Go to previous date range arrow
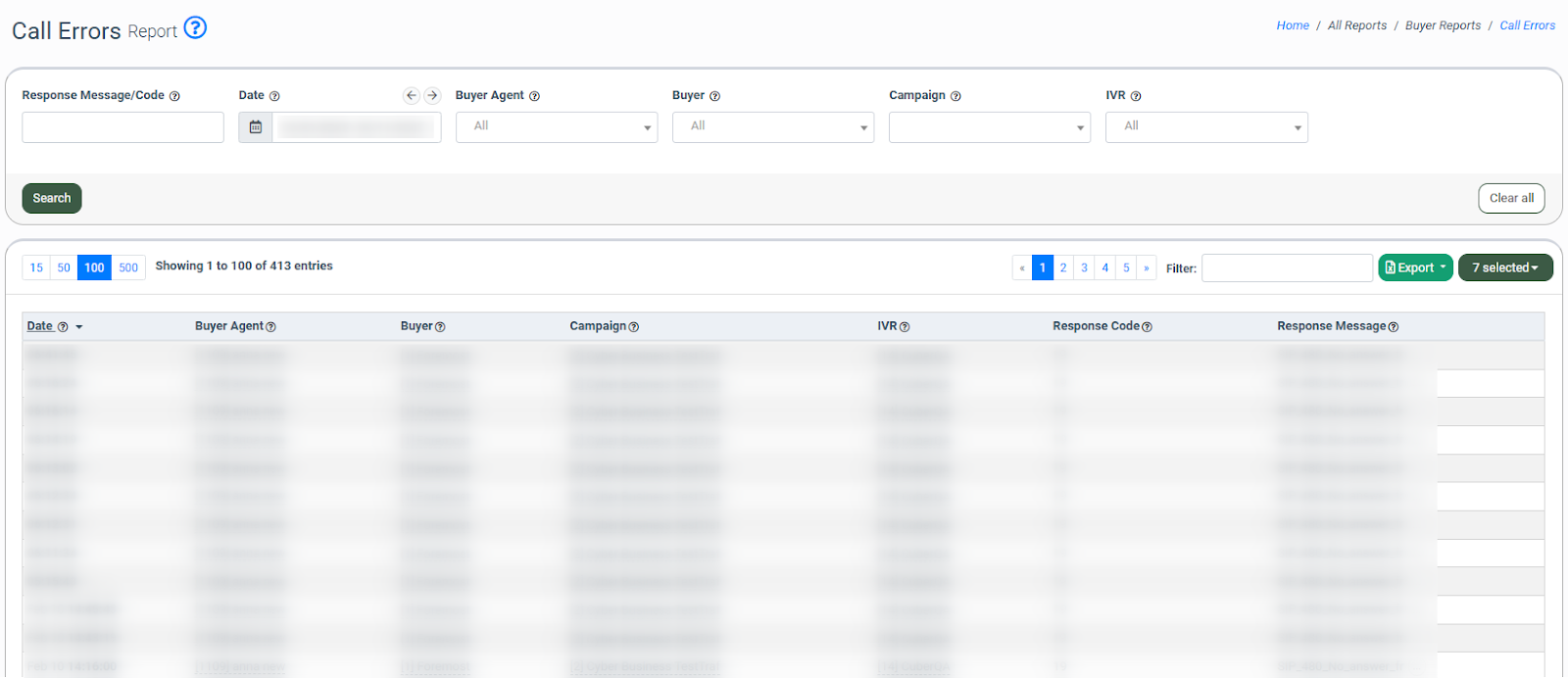Viewport: 1568px width, 679px height. coord(412,95)
